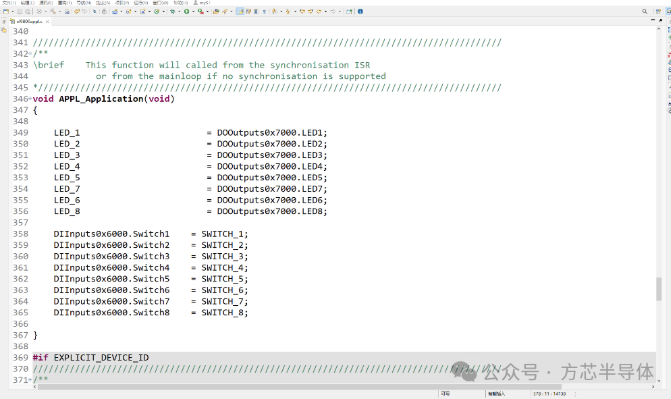This screenshot has height=399, width=671.
Task: Click the Save All toolbar icon
Action: coord(27,12)
